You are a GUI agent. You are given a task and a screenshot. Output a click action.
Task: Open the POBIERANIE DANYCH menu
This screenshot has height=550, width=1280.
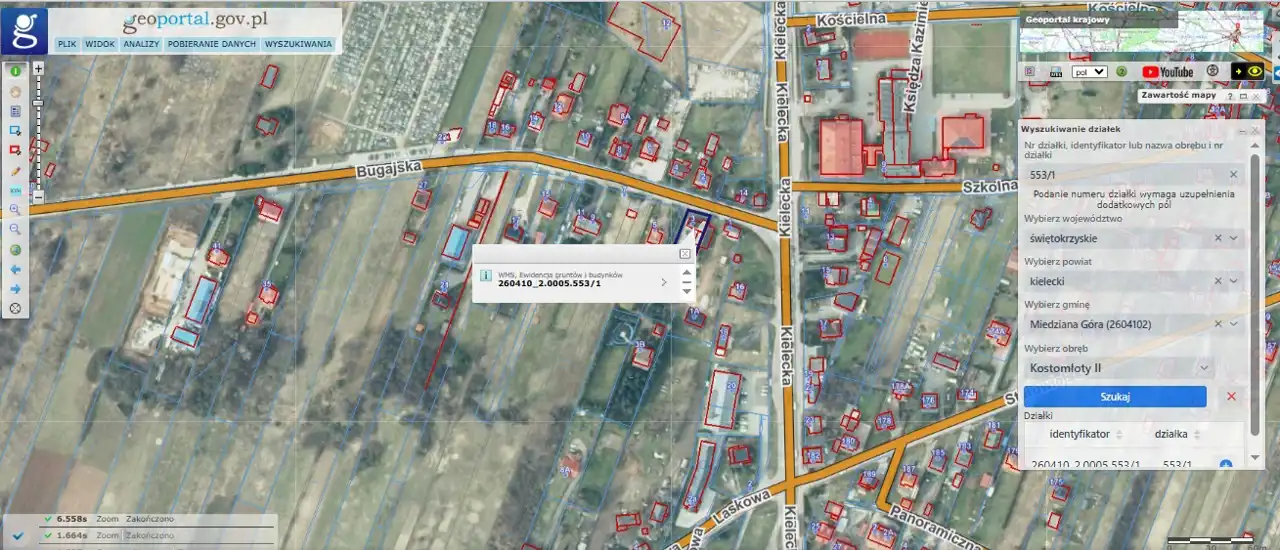211,44
